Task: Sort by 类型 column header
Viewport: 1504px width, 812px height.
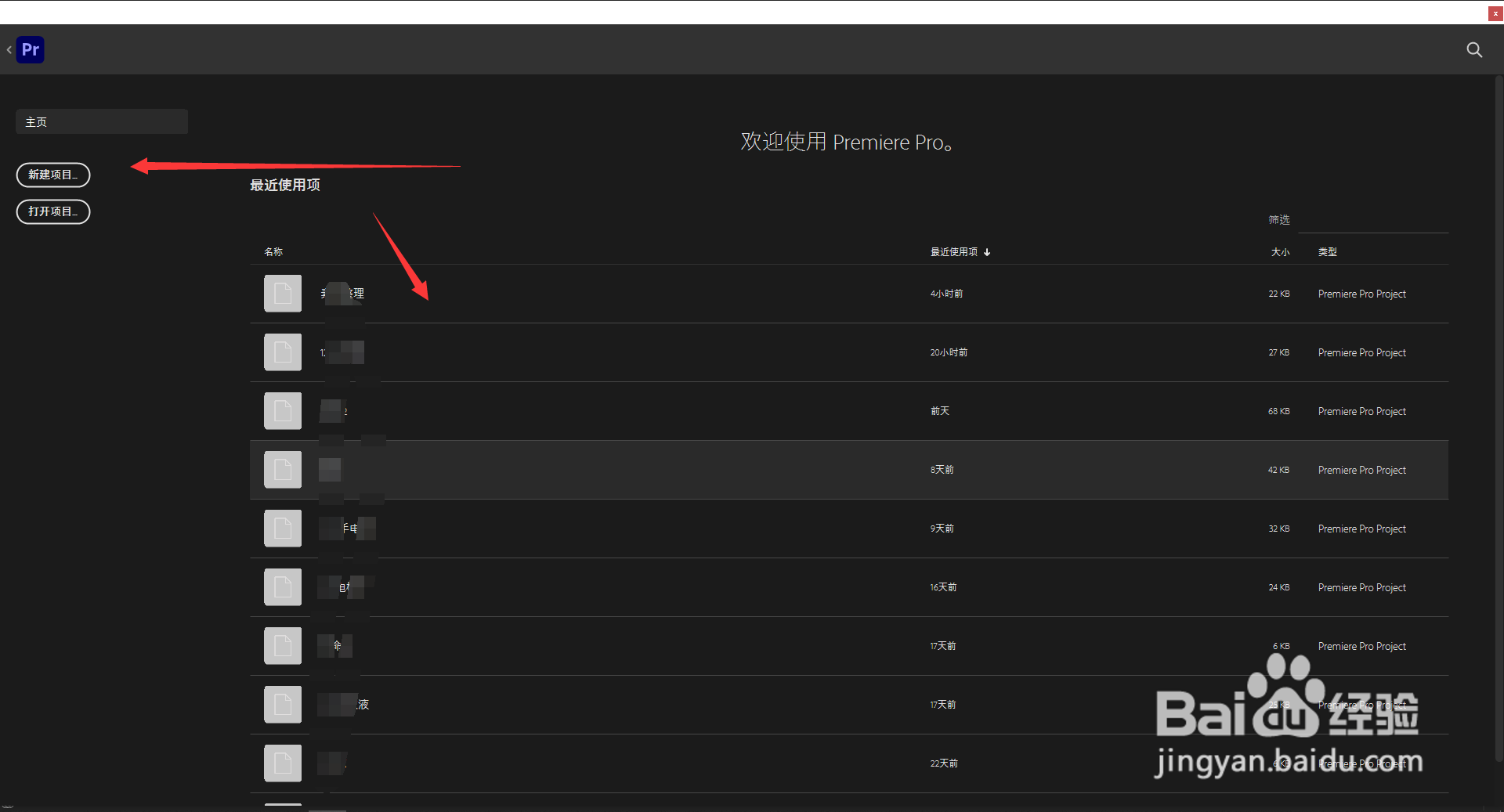Action: 1328,252
